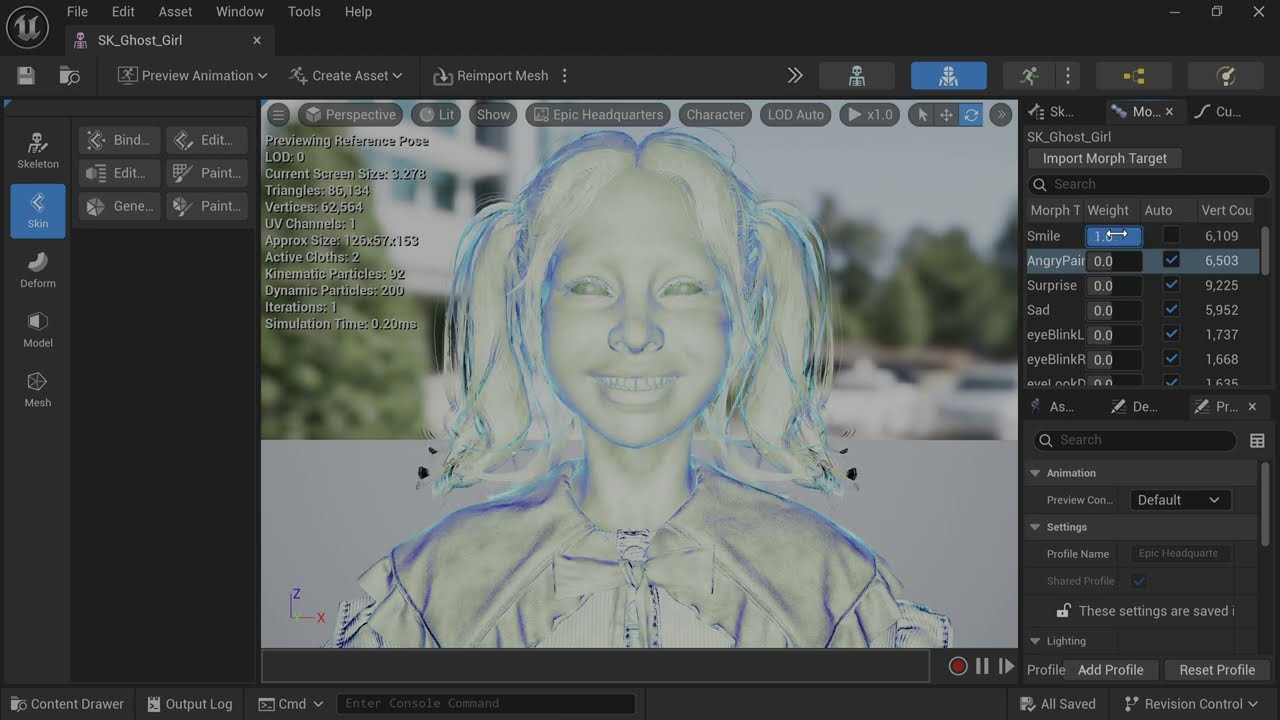Screen dimensions: 1280x720
Task: Open the Output Log
Action: (189, 704)
